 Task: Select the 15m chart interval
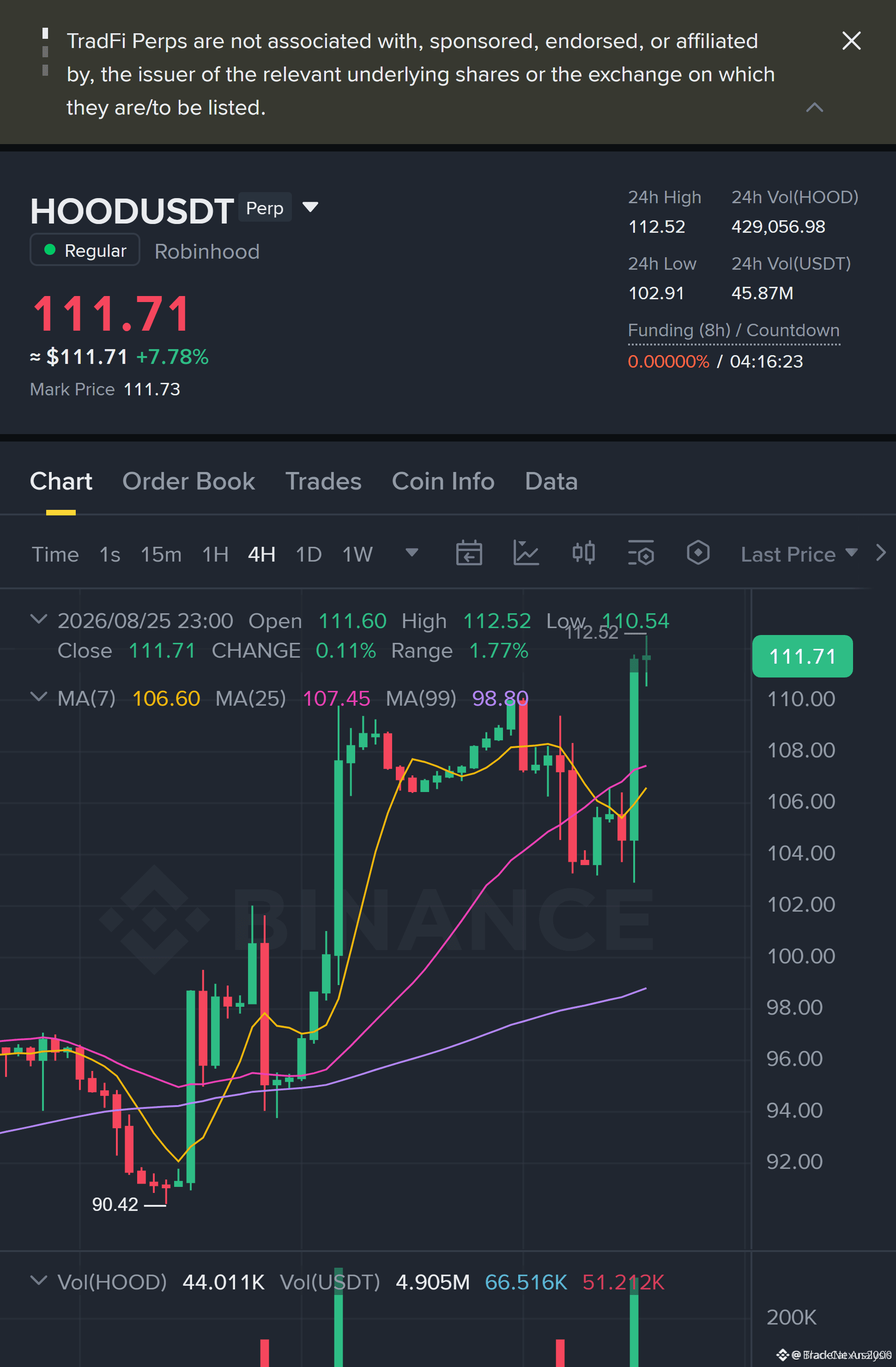click(161, 554)
